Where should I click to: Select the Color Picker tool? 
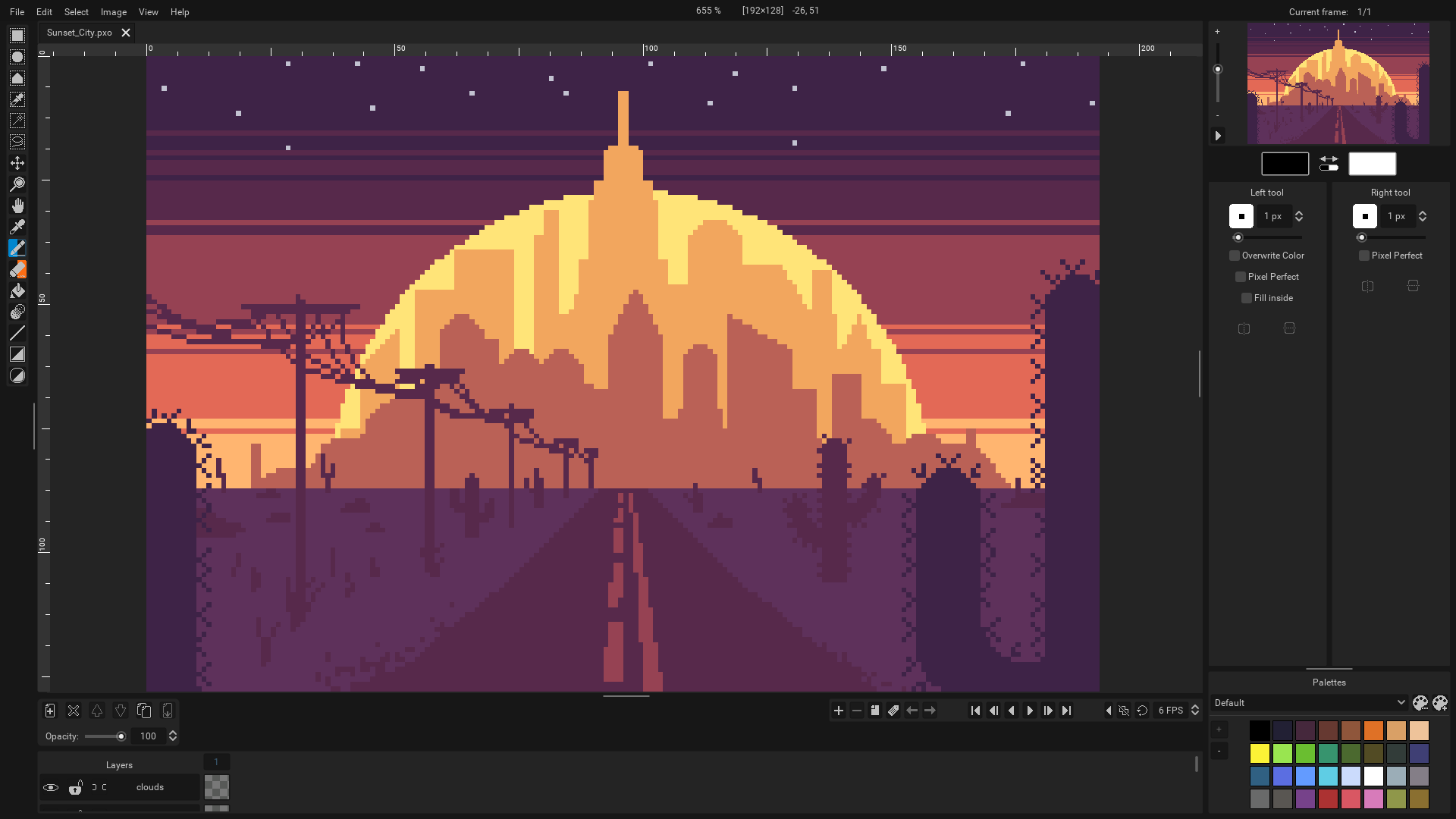tap(17, 226)
